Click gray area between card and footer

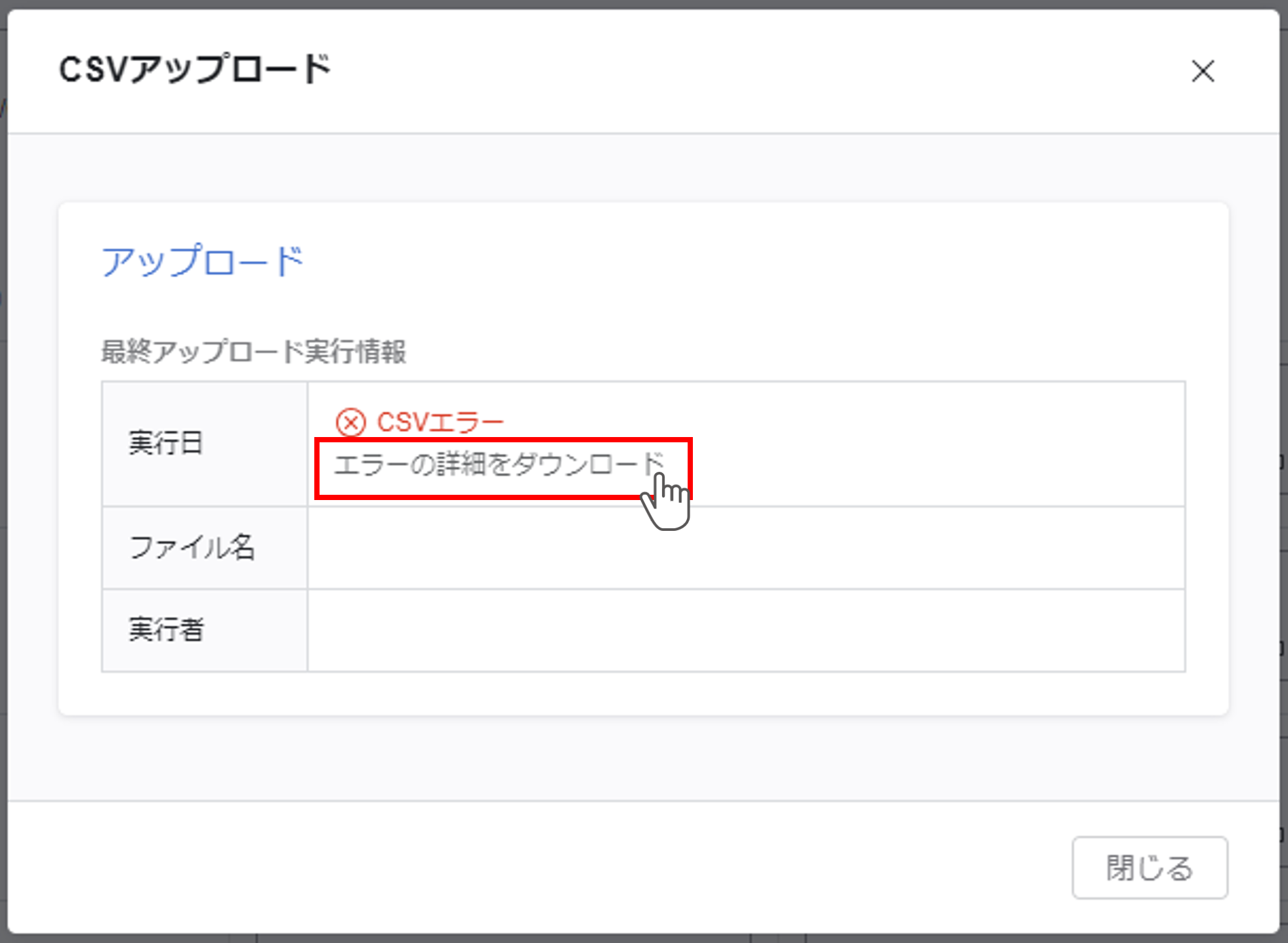643,758
